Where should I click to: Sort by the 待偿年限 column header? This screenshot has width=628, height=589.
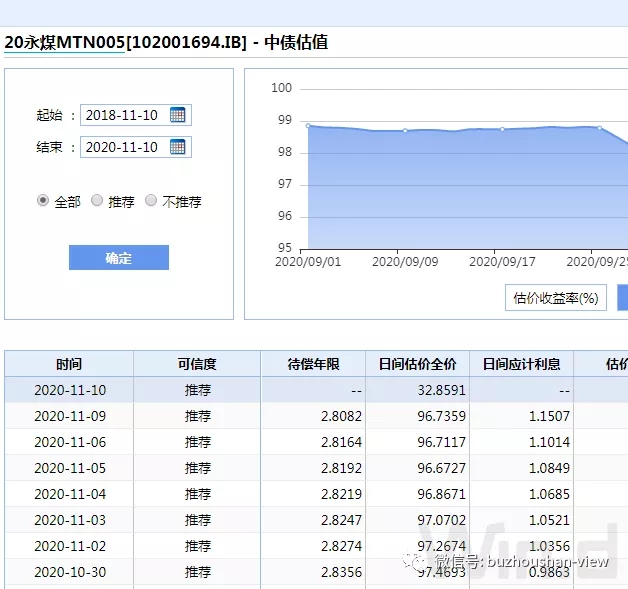313,364
